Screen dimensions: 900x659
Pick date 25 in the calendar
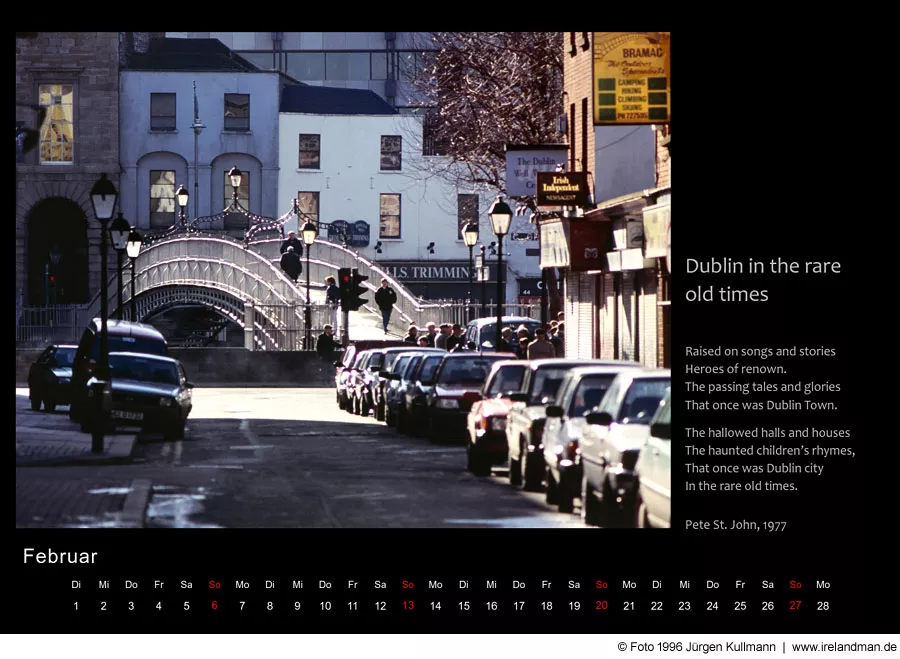(740, 606)
